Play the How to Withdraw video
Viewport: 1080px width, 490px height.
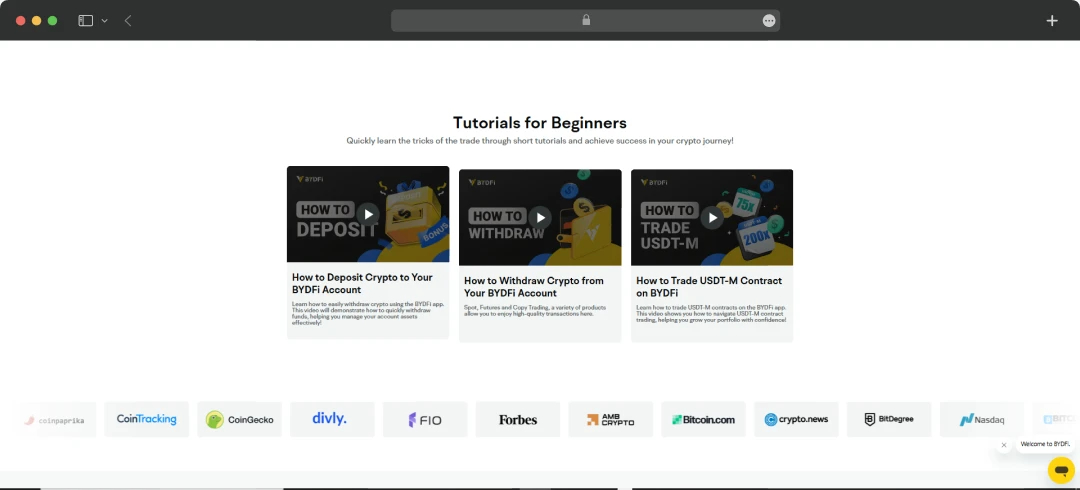[x=541, y=218]
